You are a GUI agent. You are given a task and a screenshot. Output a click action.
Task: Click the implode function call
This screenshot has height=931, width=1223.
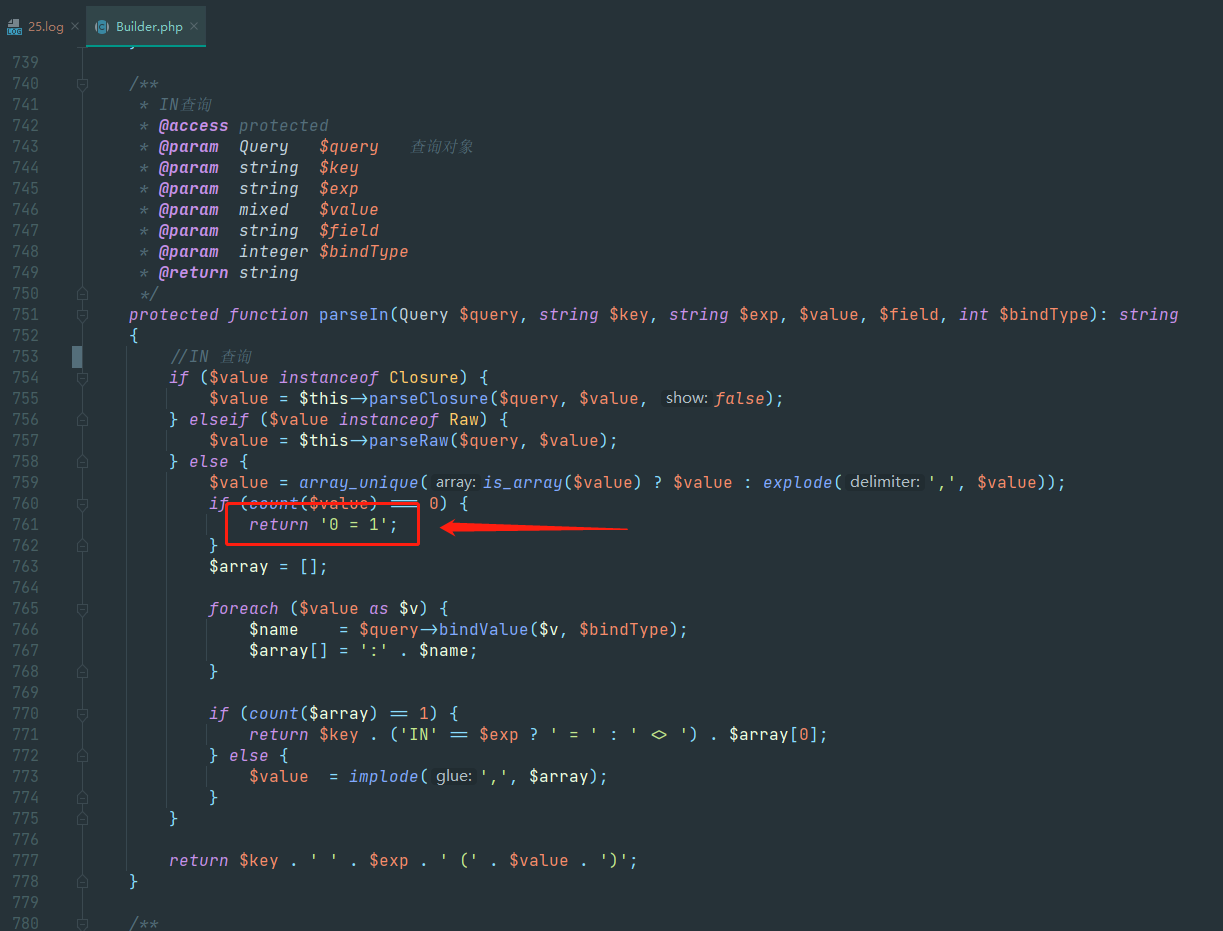pos(384,777)
